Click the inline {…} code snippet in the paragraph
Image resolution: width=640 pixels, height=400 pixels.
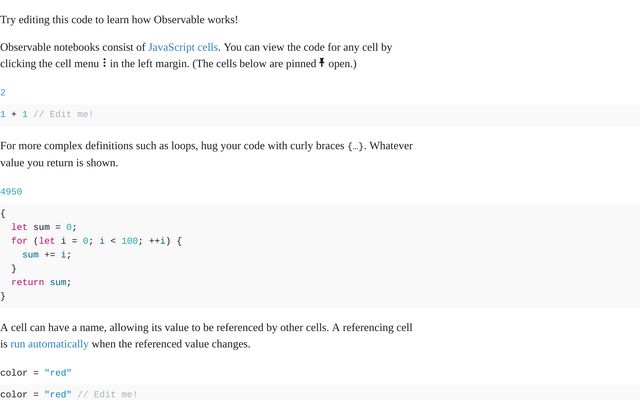356,146
